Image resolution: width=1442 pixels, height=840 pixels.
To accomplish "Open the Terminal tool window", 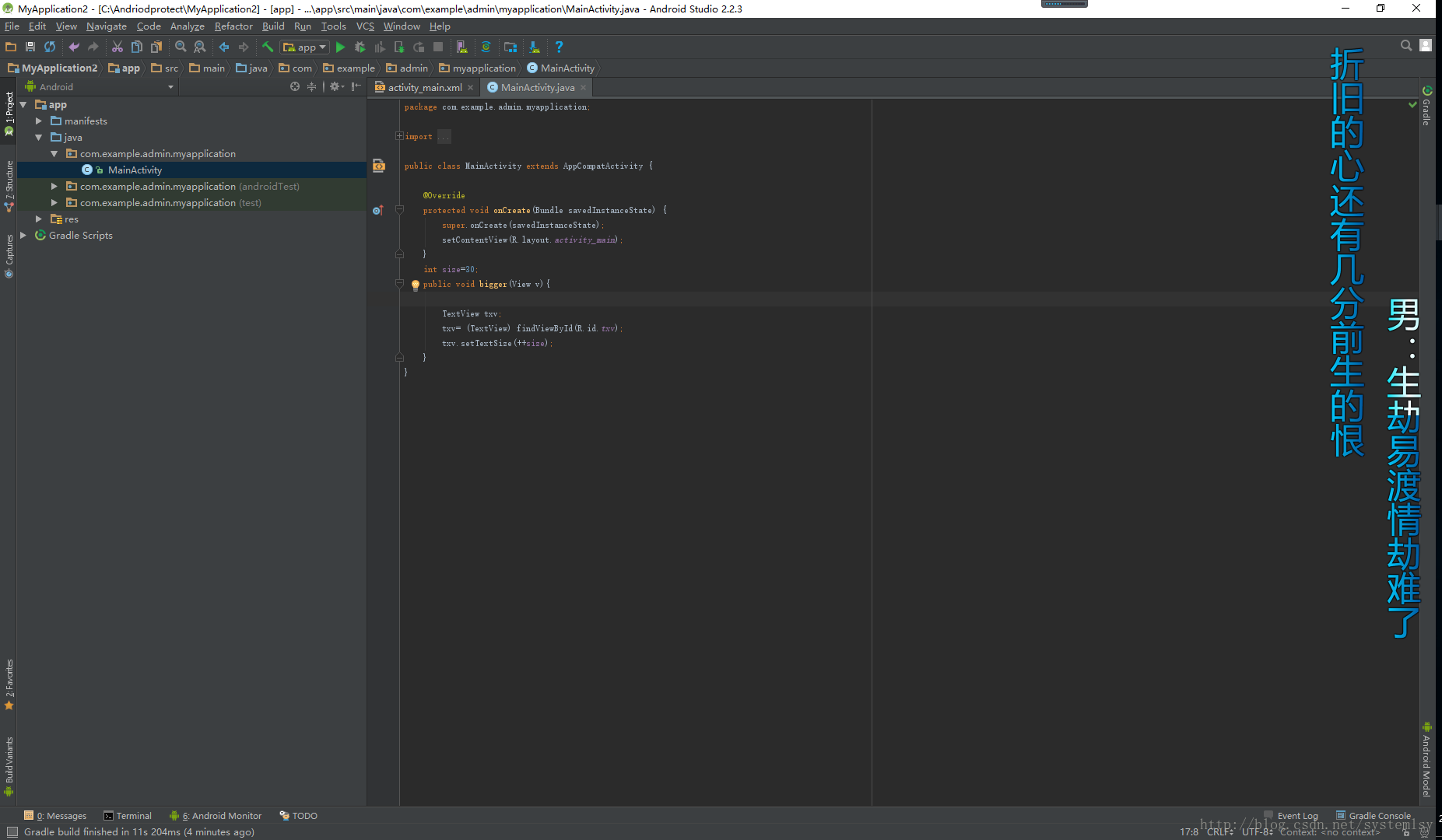I will pyautogui.click(x=128, y=816).
